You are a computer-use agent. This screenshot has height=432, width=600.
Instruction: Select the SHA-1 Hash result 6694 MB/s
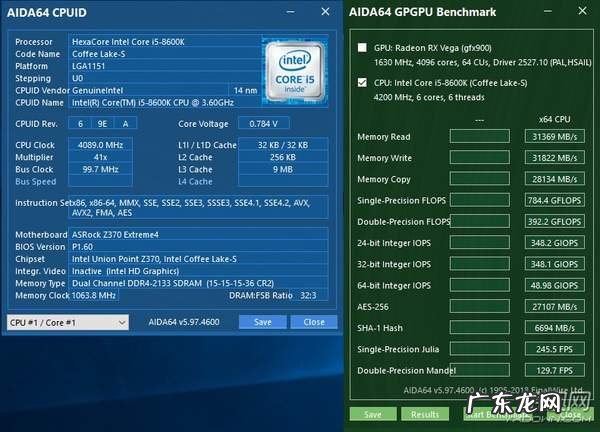[554, 328]
